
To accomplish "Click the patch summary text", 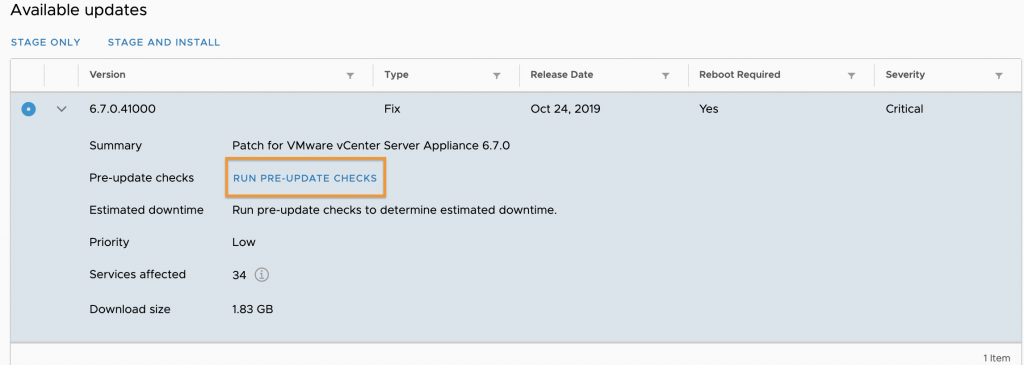I will 371,146.
